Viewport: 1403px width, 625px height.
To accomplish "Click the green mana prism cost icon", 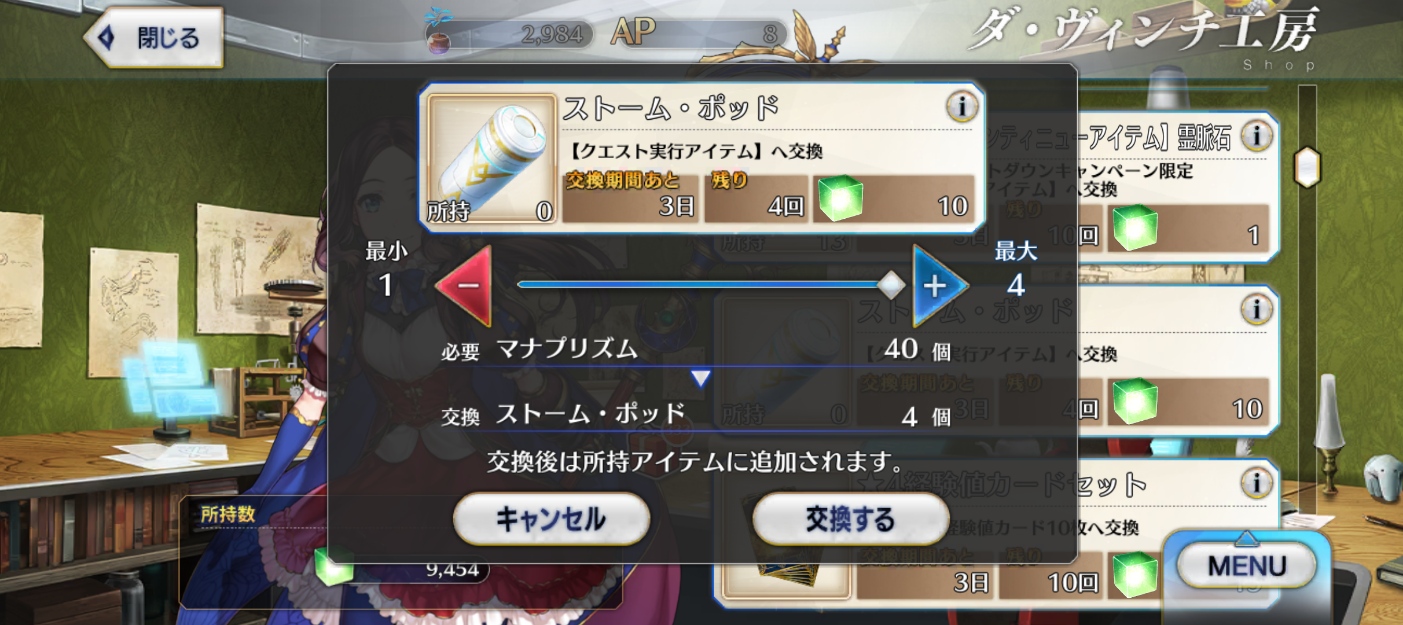I will (x=841, y=201).
